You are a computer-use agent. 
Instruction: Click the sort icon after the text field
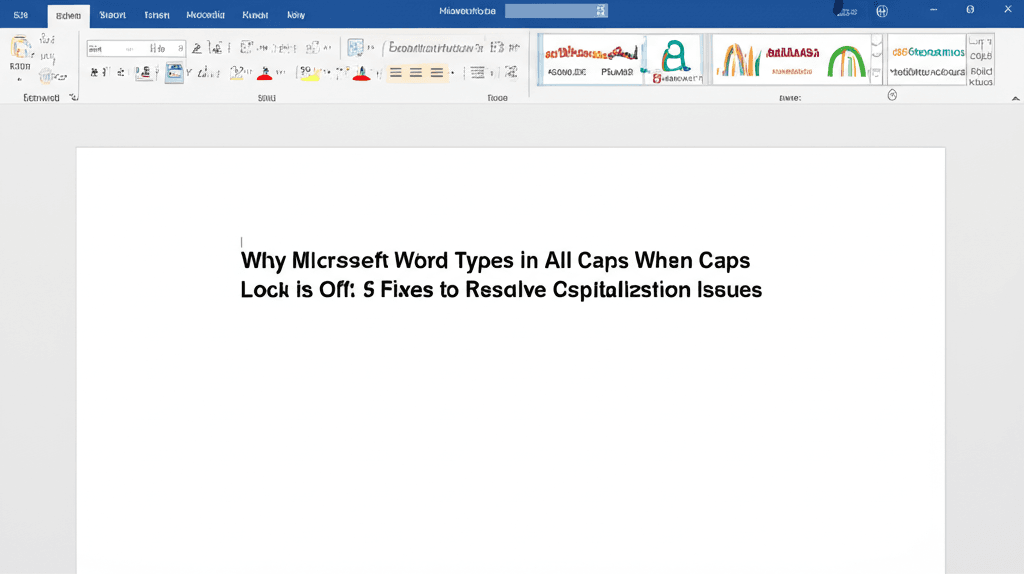497,48
